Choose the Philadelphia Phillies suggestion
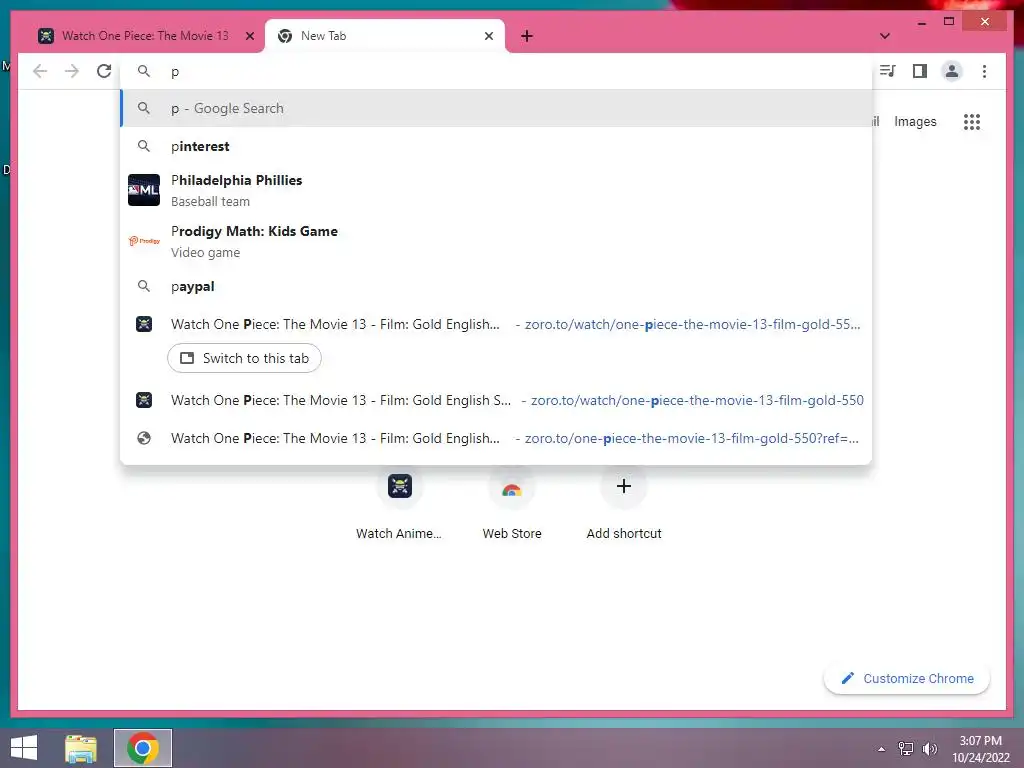Viewport: 1024px width, 768px height. pyautogui.click(x=496, y=190)
